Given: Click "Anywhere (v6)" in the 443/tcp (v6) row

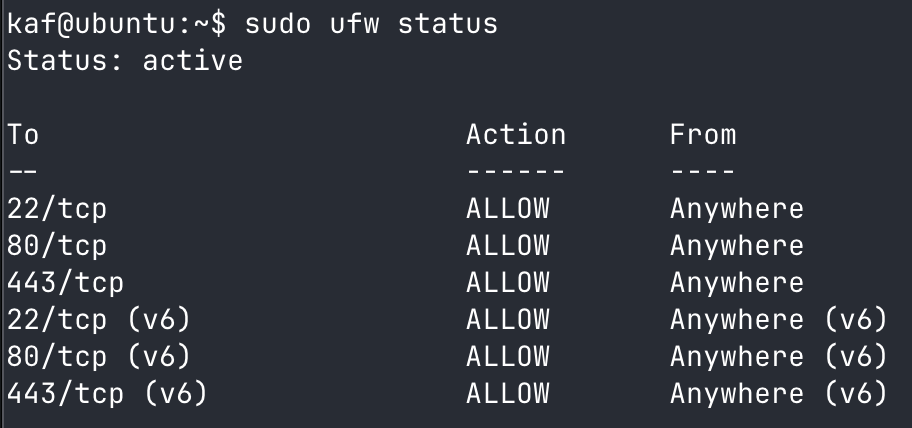Looking at the screenshot, I should (778, 393).
